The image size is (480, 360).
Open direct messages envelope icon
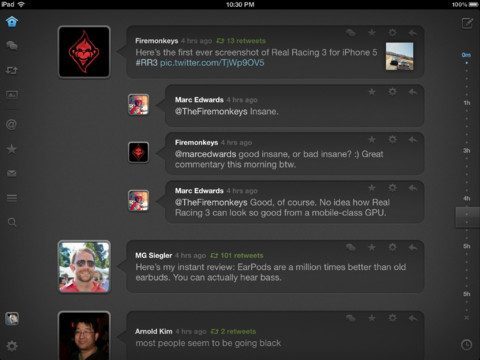click(x=12, y=173)
